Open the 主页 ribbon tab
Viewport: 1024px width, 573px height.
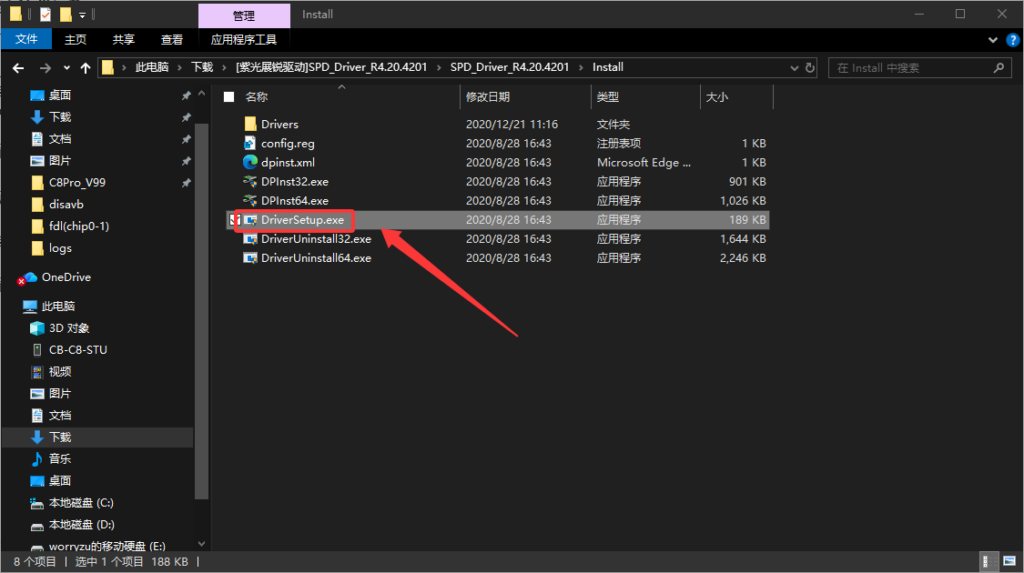(75, 39)
